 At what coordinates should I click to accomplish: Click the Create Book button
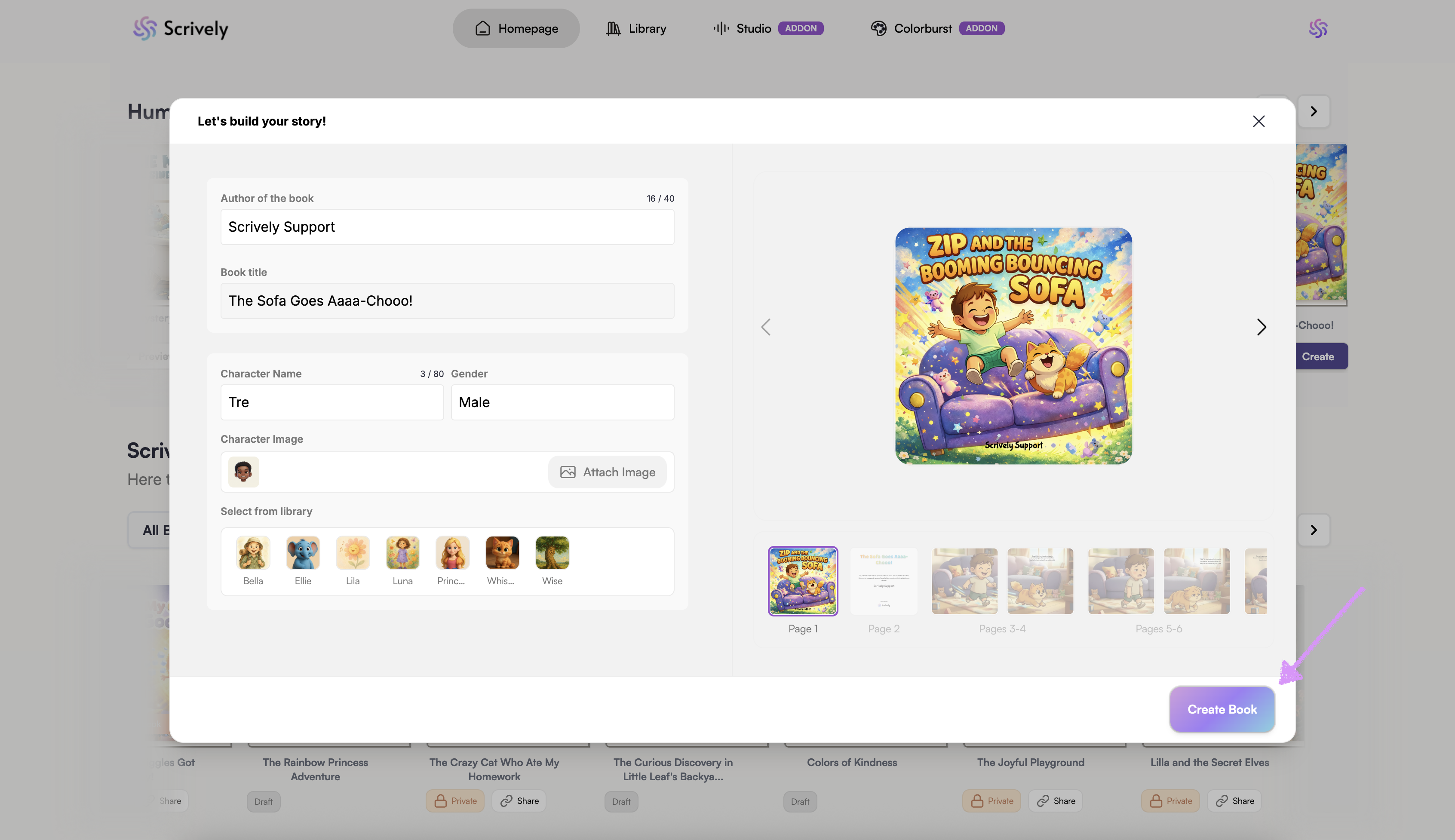[x=1222, y=709]
